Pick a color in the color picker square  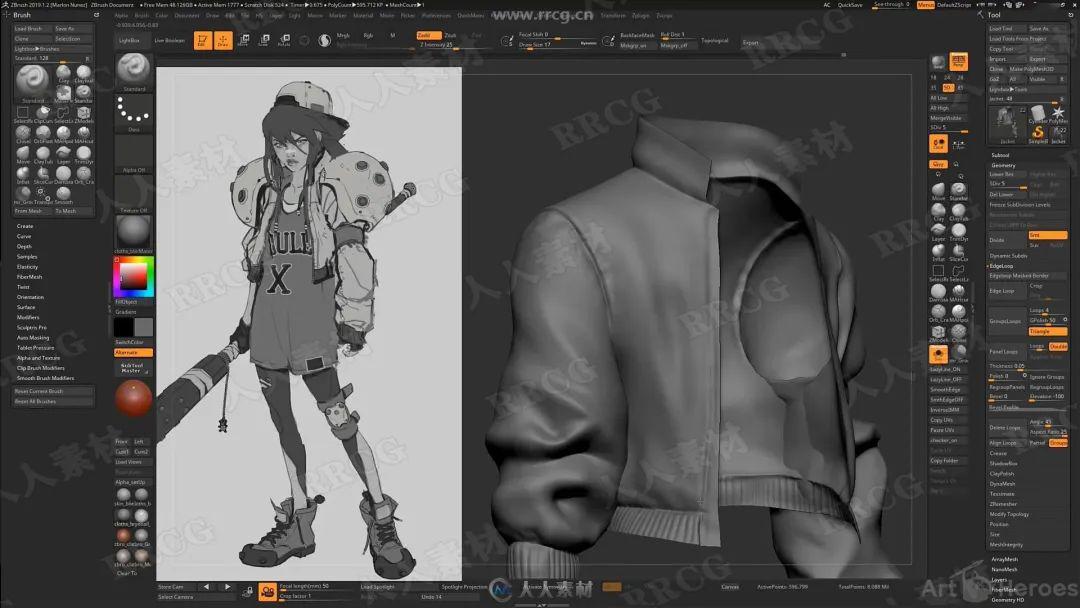click(x=134, y=277)
